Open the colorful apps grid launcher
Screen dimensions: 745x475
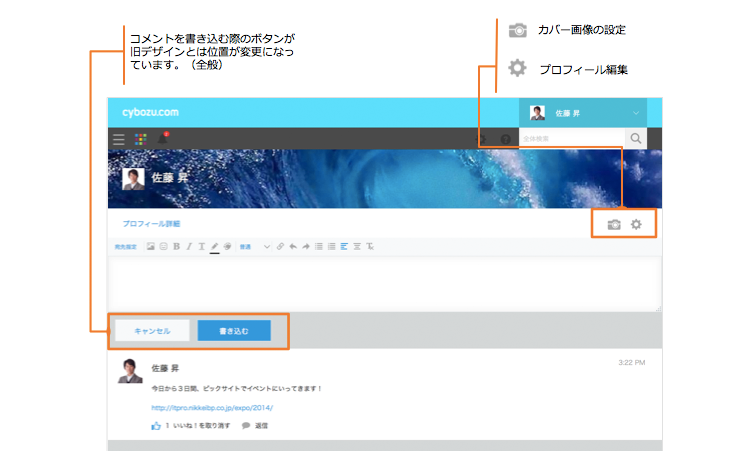click(141, 139)
